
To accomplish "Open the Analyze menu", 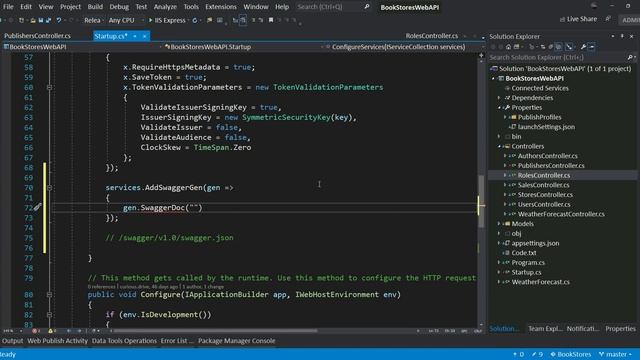I will [x=165, y=7].
